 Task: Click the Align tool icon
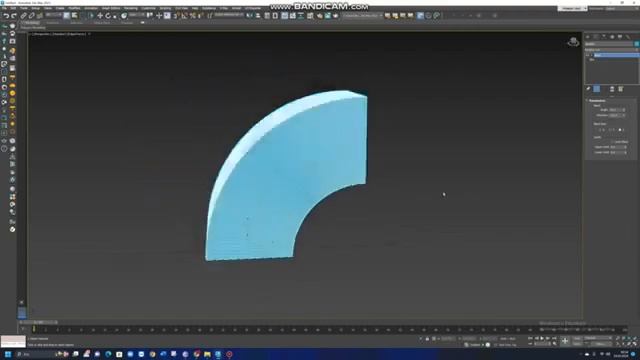258,16
